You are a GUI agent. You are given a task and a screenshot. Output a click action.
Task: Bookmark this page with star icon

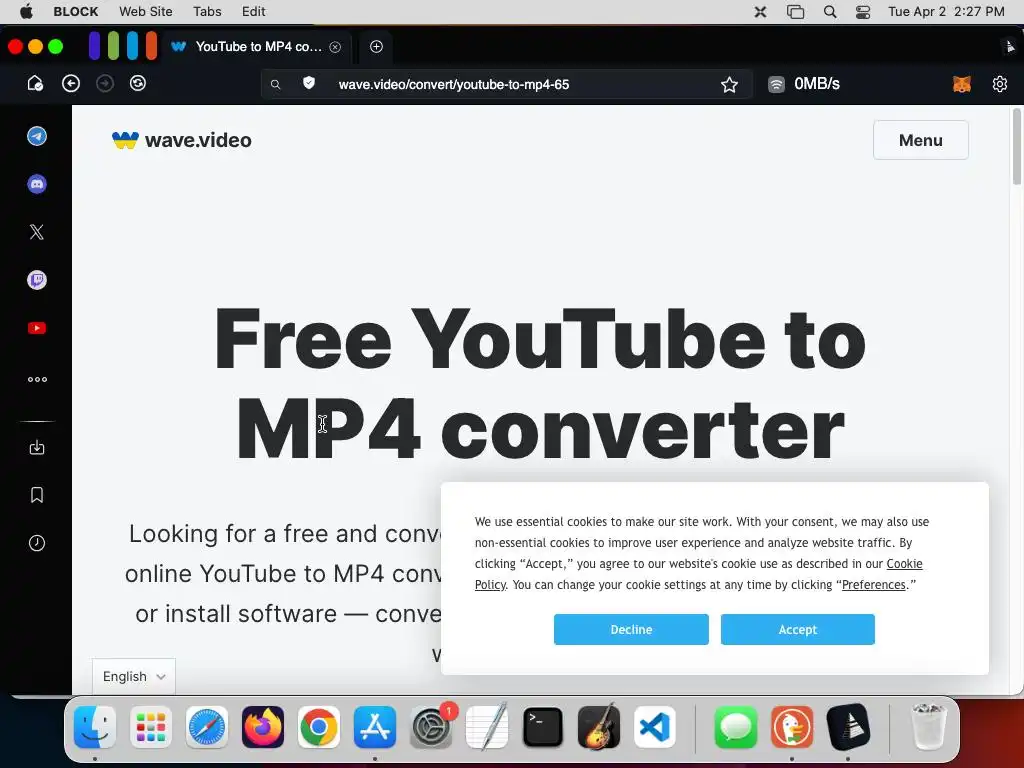(729, 84)
